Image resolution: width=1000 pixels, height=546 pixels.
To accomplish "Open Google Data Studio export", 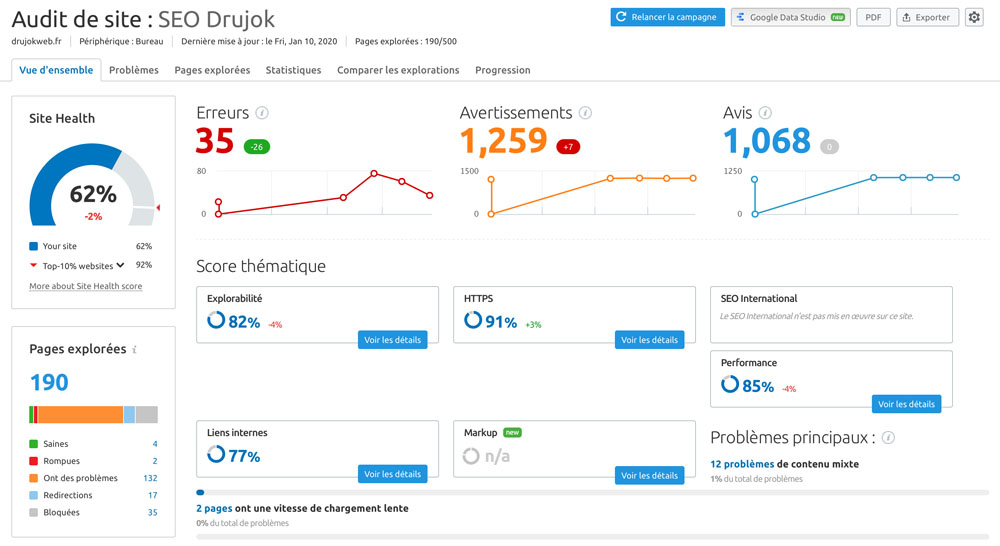I will [x=790, y=17].
